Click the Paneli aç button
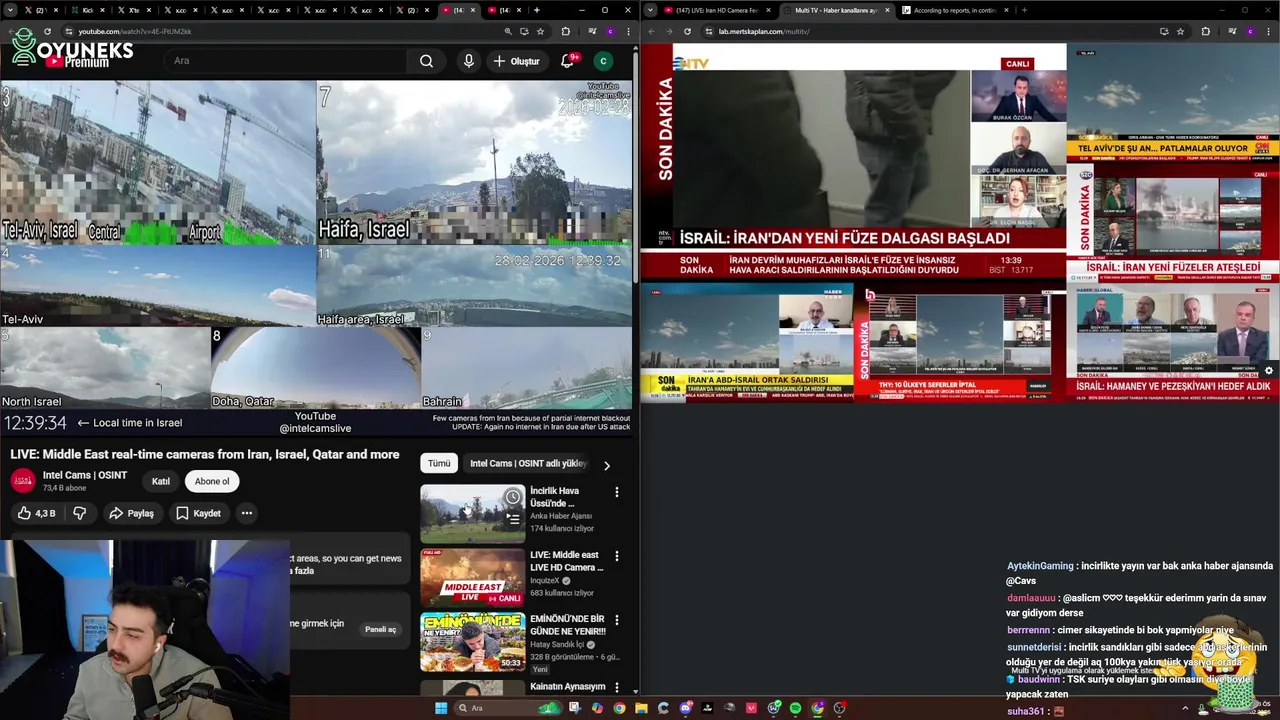1280x720 pixels. (x=381, y=629)
